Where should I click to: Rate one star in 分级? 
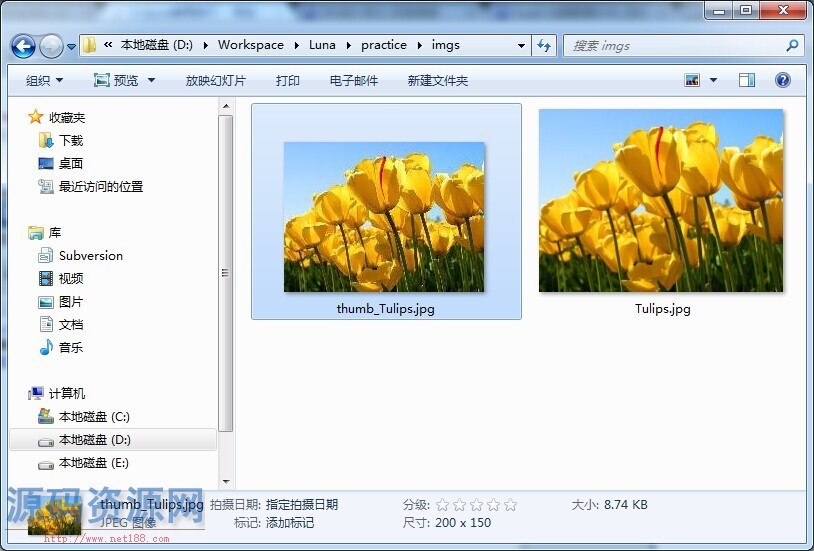coord(442,505)
